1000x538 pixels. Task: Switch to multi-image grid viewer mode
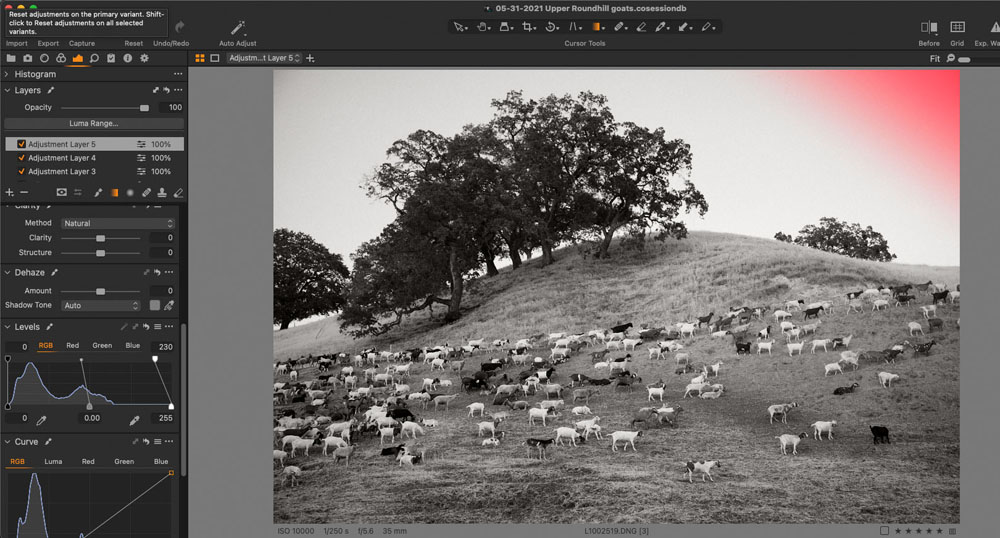click(x=200, y=58)
